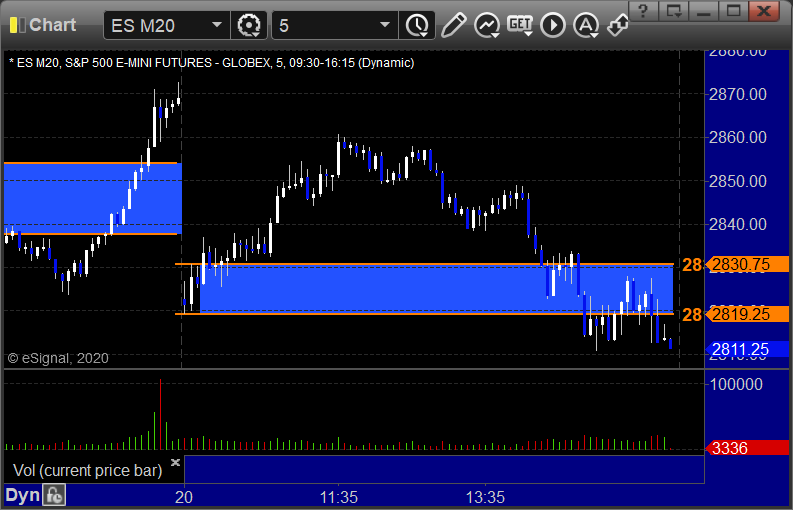Open the window options pop-out icon
The width and height of the screenshot is (793, 510).
click(674, 10)
